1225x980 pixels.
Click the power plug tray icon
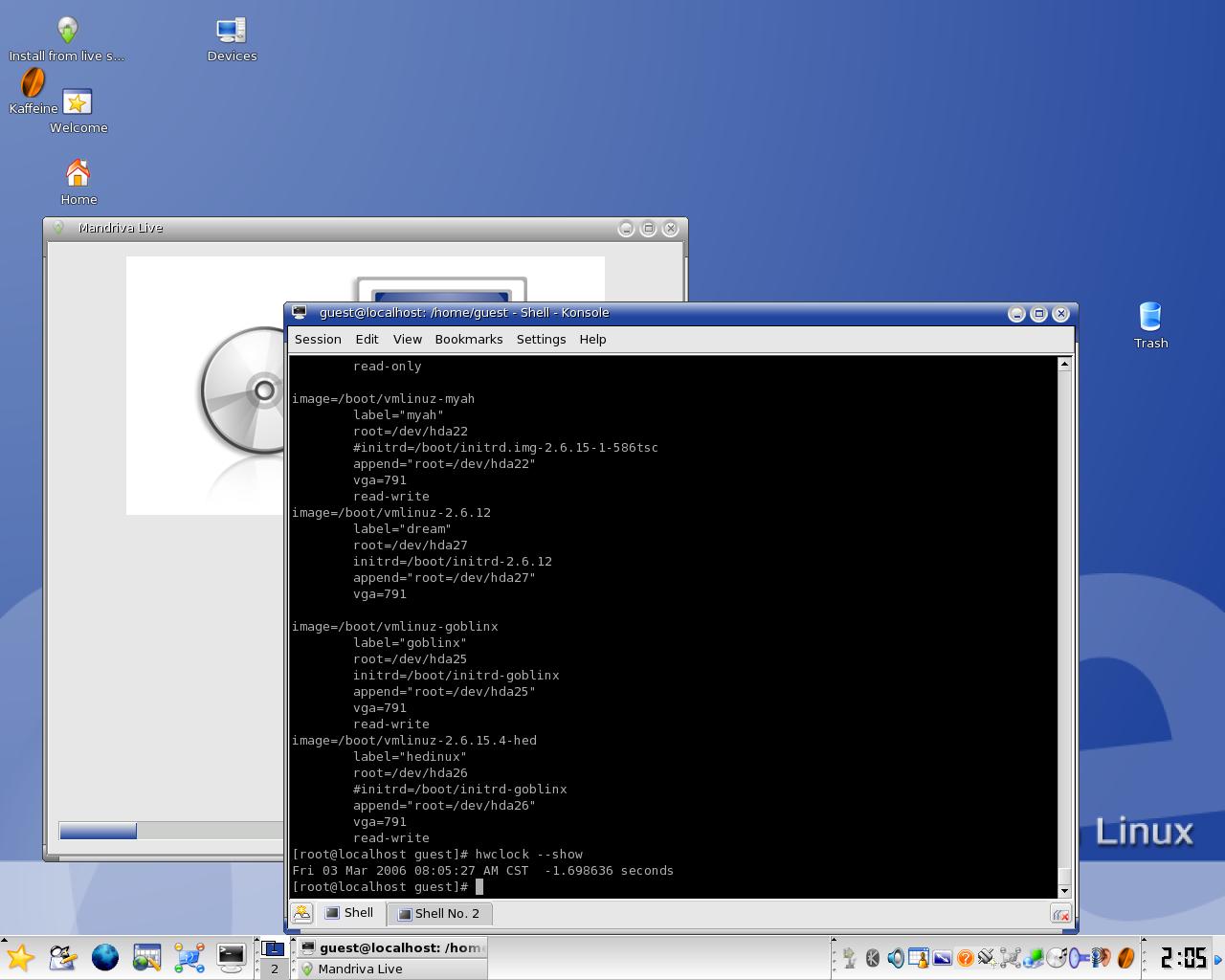click(x=987, y=958)
